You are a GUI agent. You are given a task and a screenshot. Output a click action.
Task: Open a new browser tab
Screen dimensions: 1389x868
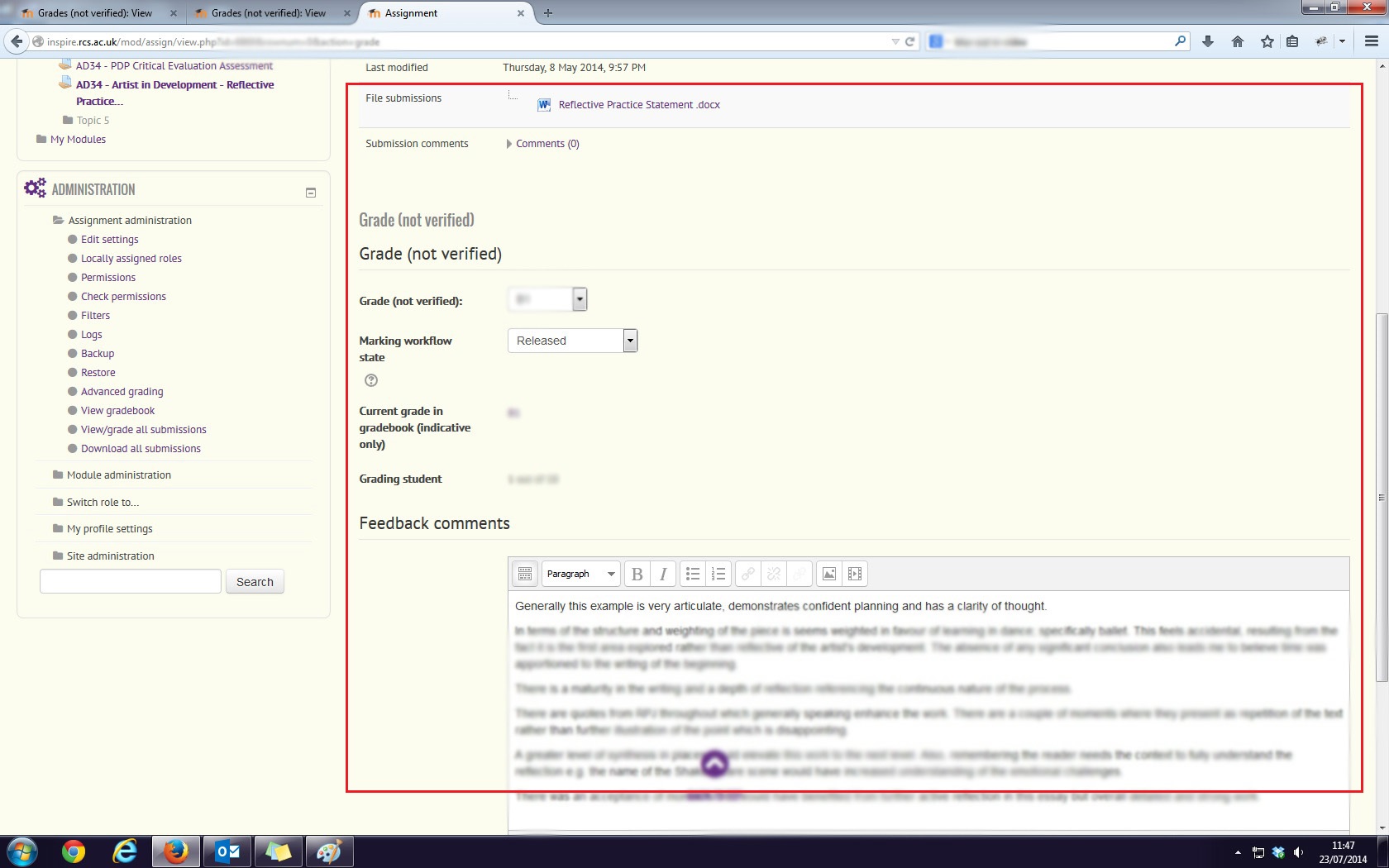point(548,13)
